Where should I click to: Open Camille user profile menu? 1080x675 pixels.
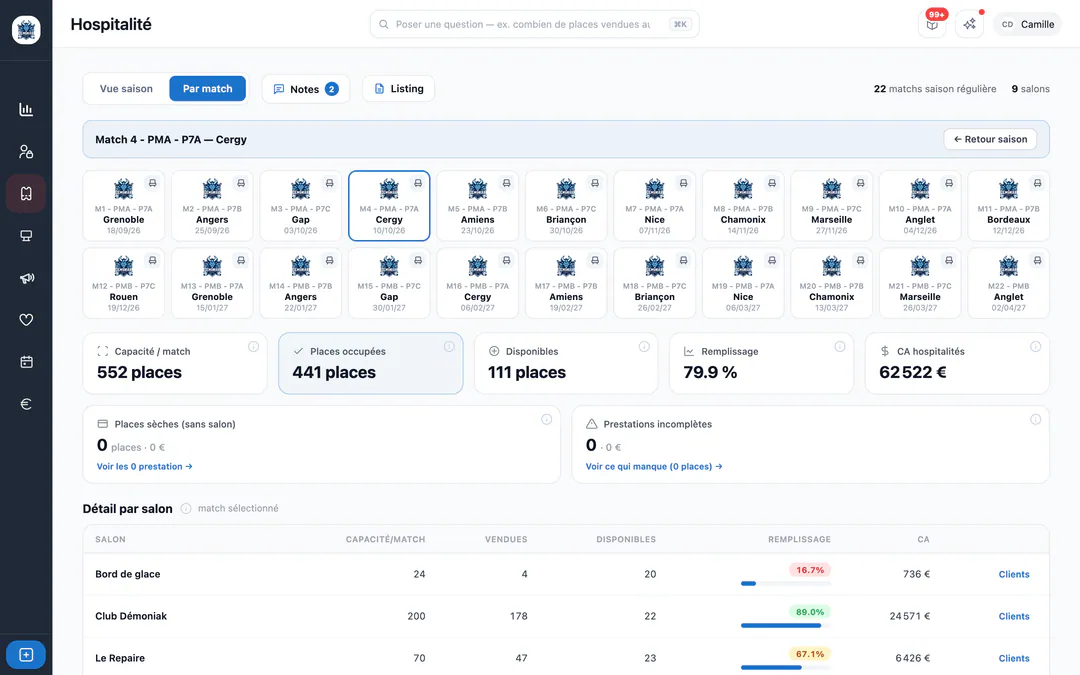point(1028,24)
